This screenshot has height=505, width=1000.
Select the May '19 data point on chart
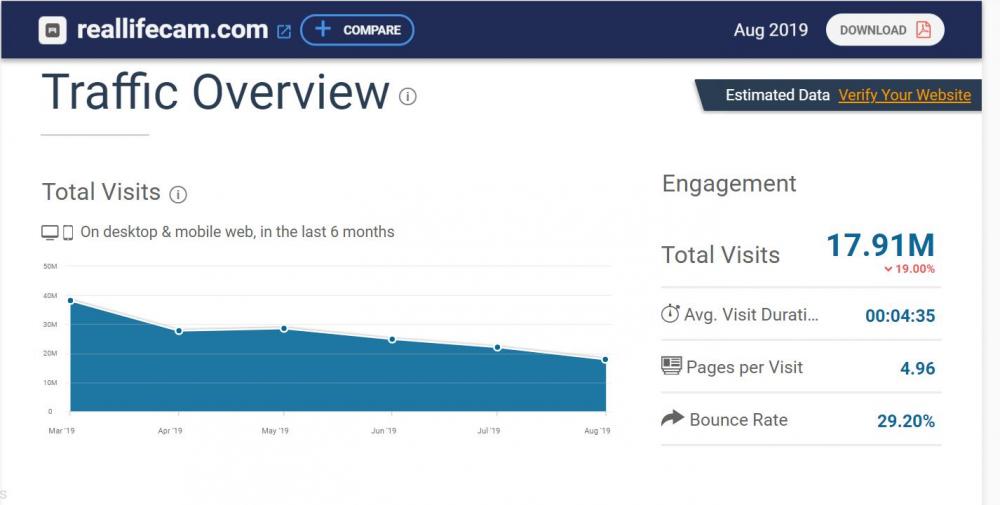click(284, 328)
